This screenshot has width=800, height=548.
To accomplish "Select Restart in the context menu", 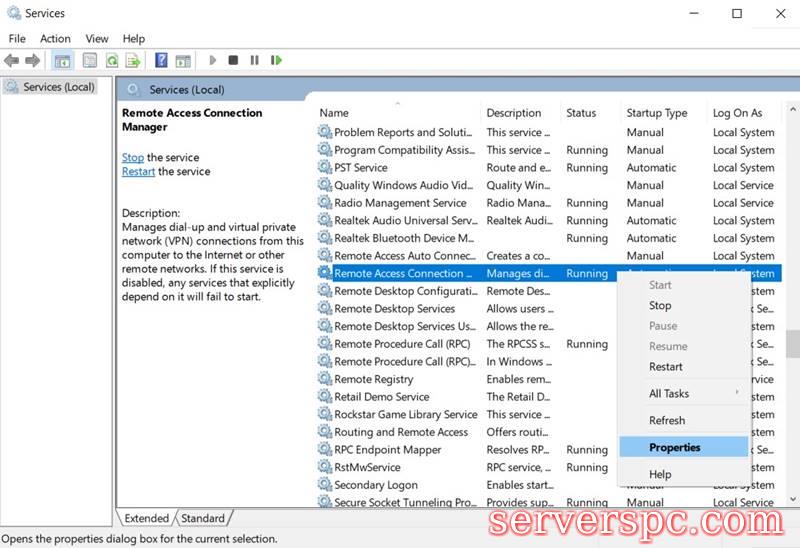I will coord(666,367).
